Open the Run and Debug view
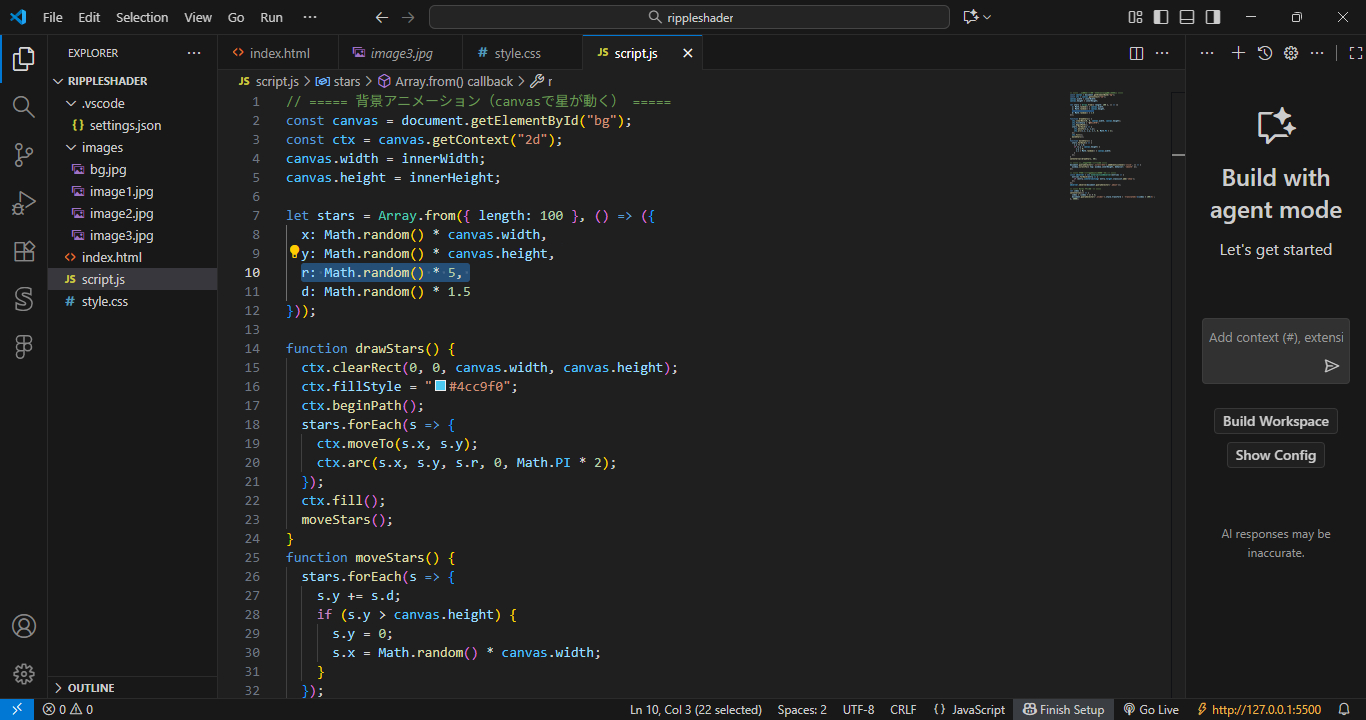 click(x=23, y=203)
